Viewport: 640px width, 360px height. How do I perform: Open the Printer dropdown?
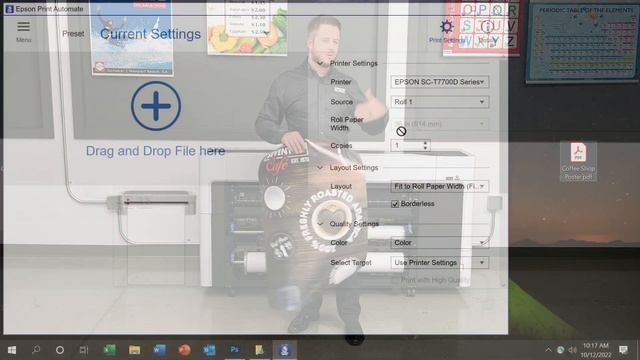440,82
